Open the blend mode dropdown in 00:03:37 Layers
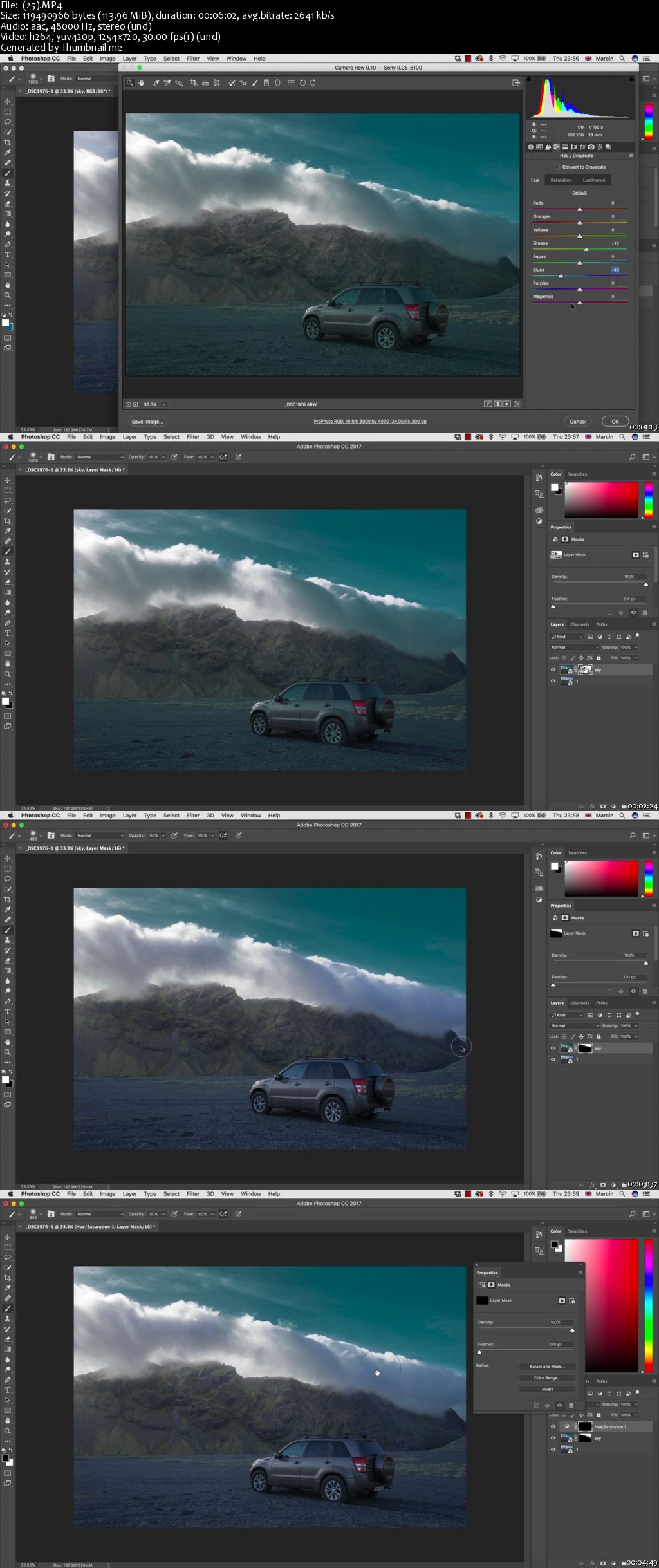Image resolution: width=659 pixels, height=1568 pixels. [574, 1026]
